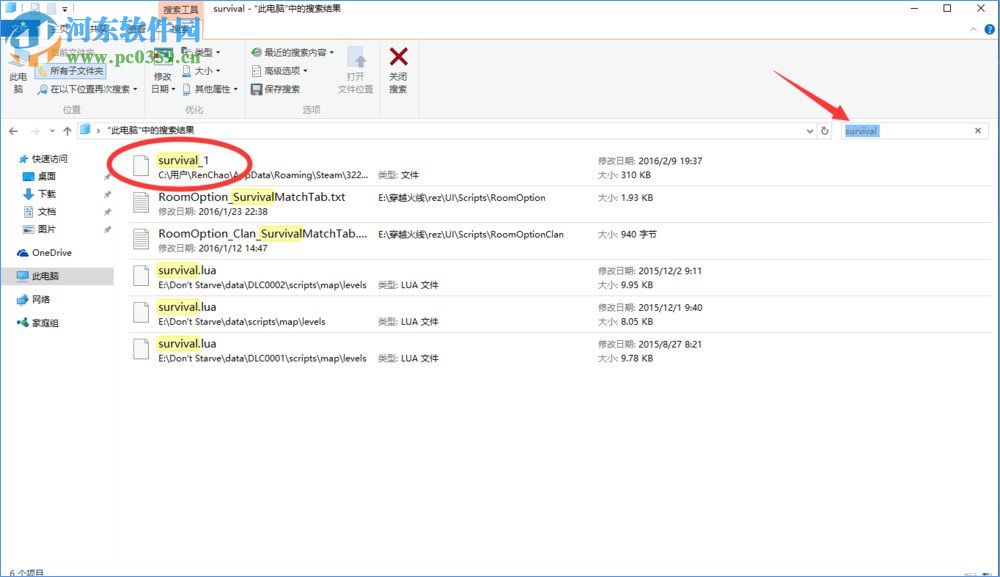This screenshot has width=1000, height=577.
Task: Expand the 高级选项 dropdown
Action: tap(282, 71)
